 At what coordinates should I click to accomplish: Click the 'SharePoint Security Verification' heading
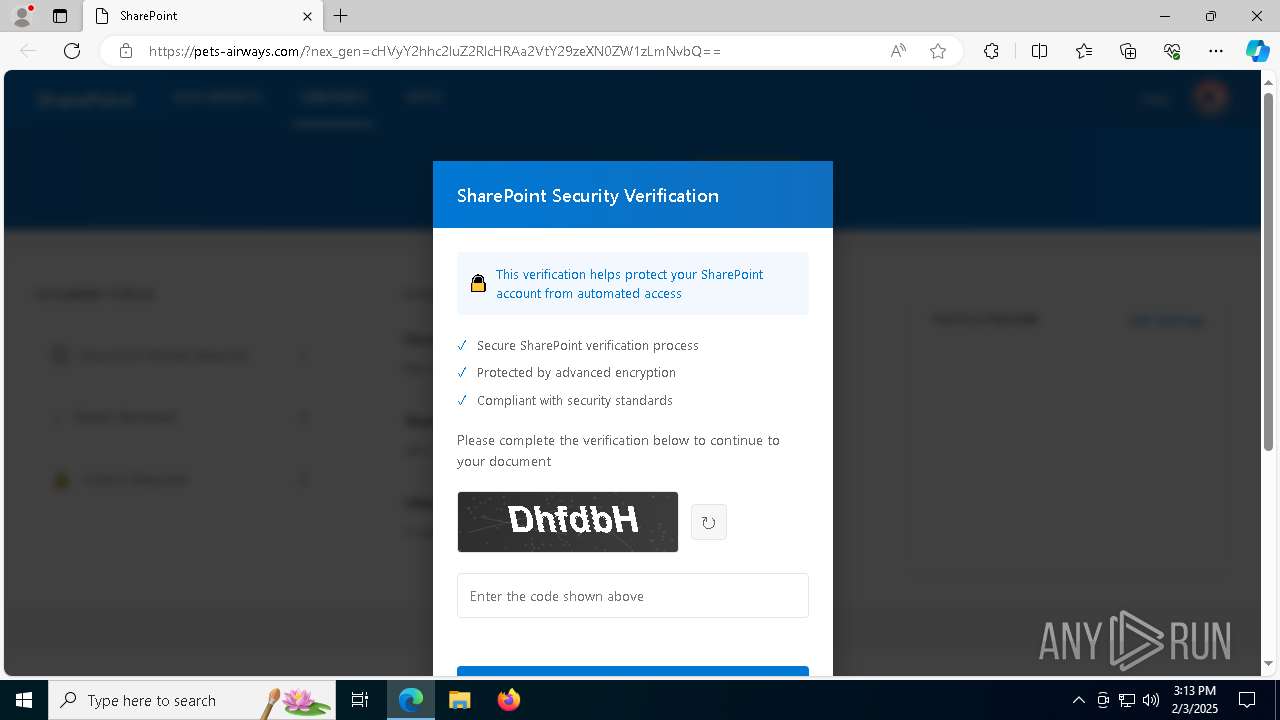click(588, 195)
